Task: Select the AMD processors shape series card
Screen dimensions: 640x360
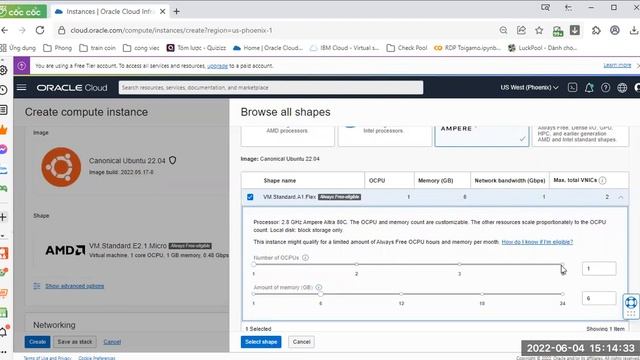Action: click(287, 136)
